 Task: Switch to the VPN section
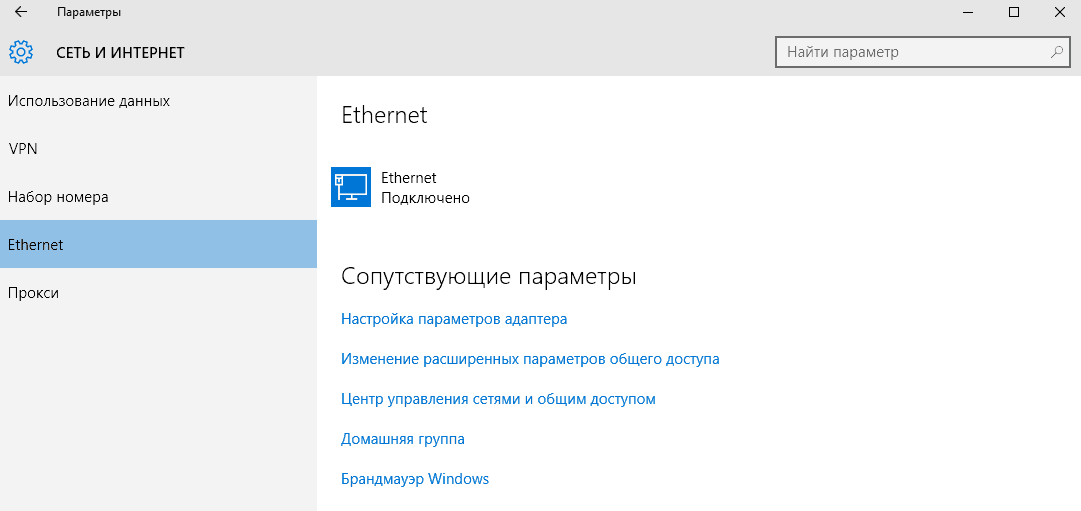point(23,149)
